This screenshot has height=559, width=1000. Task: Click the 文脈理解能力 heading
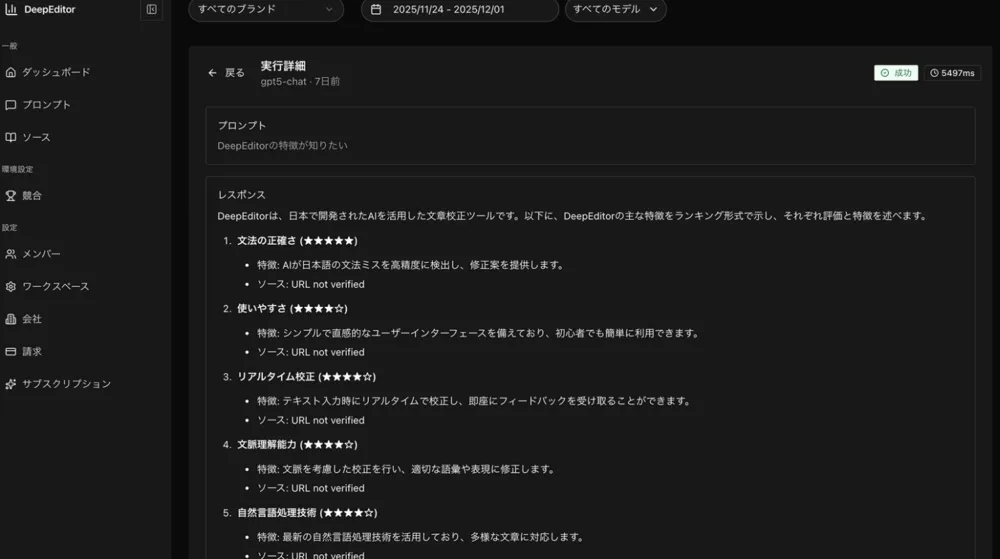(x=297, y=444)
